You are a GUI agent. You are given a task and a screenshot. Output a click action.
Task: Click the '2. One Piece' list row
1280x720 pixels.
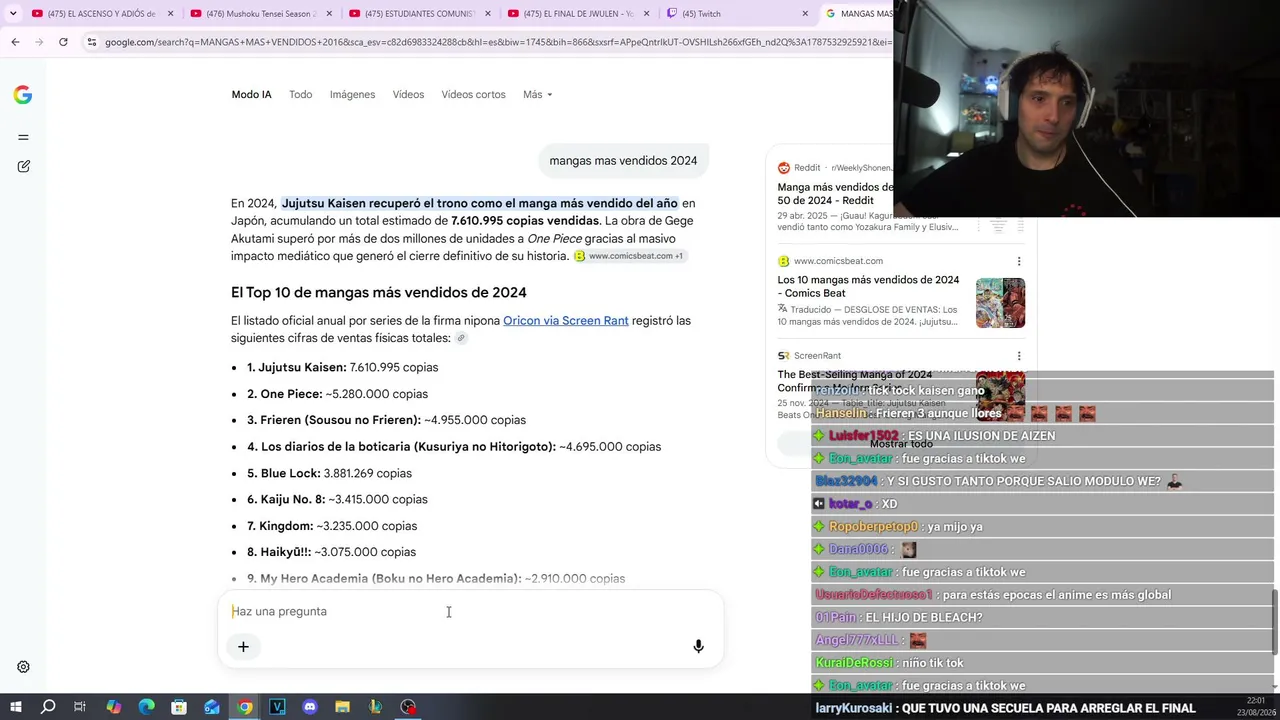(337, 394)
